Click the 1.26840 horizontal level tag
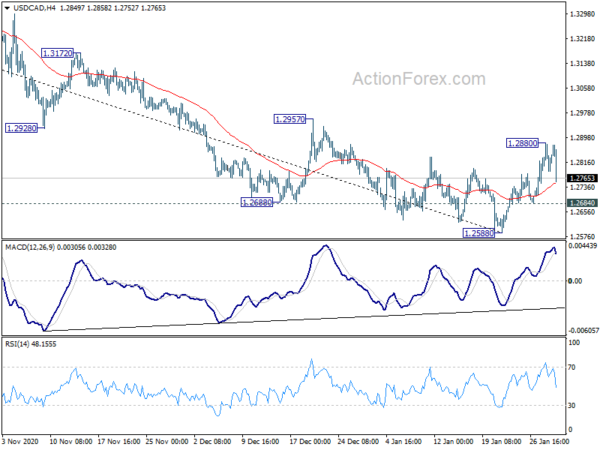The width and height of the screenshot is (600, 450). tap(582, 203)
